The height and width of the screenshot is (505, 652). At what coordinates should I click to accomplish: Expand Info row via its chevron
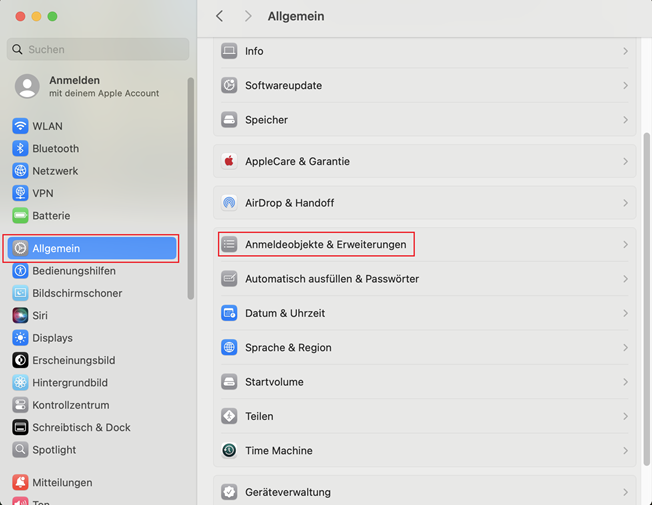[625, 51]
